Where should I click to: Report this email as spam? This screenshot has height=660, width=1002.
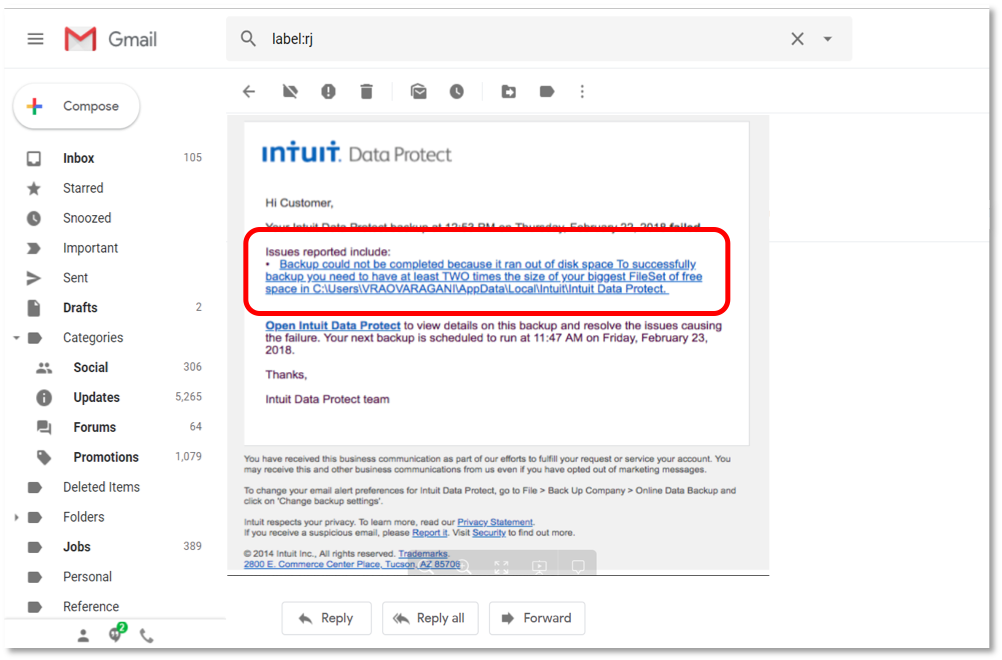[328, 92]
